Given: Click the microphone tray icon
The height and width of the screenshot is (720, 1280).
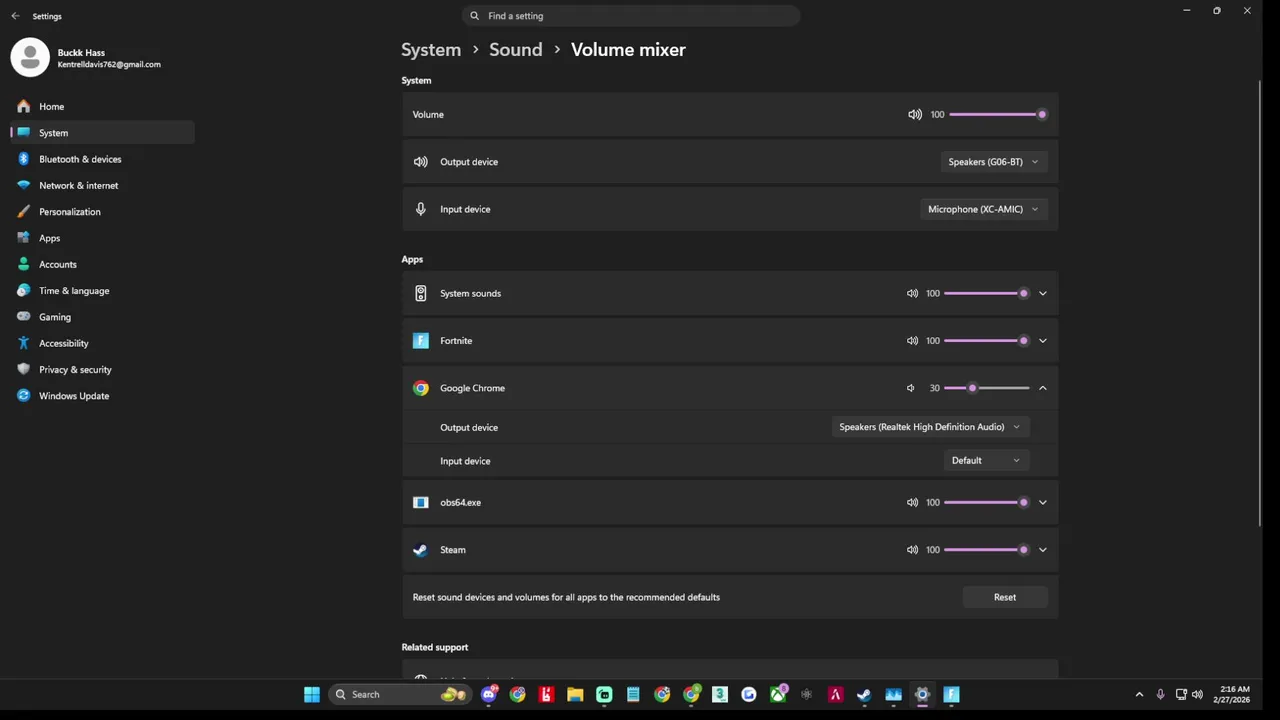Looking at the screenshot, I should tap(1160, 694).
